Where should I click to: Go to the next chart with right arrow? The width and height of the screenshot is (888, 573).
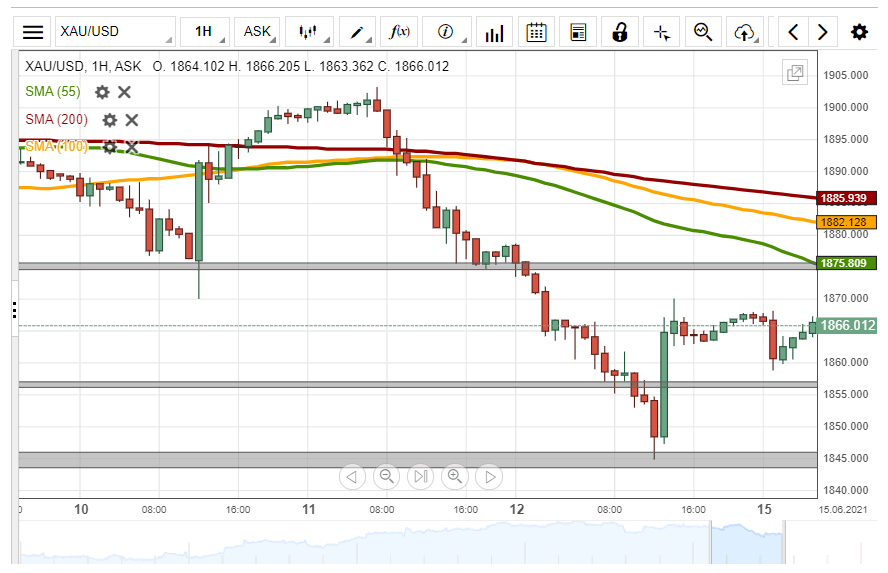tap(822, 32)
